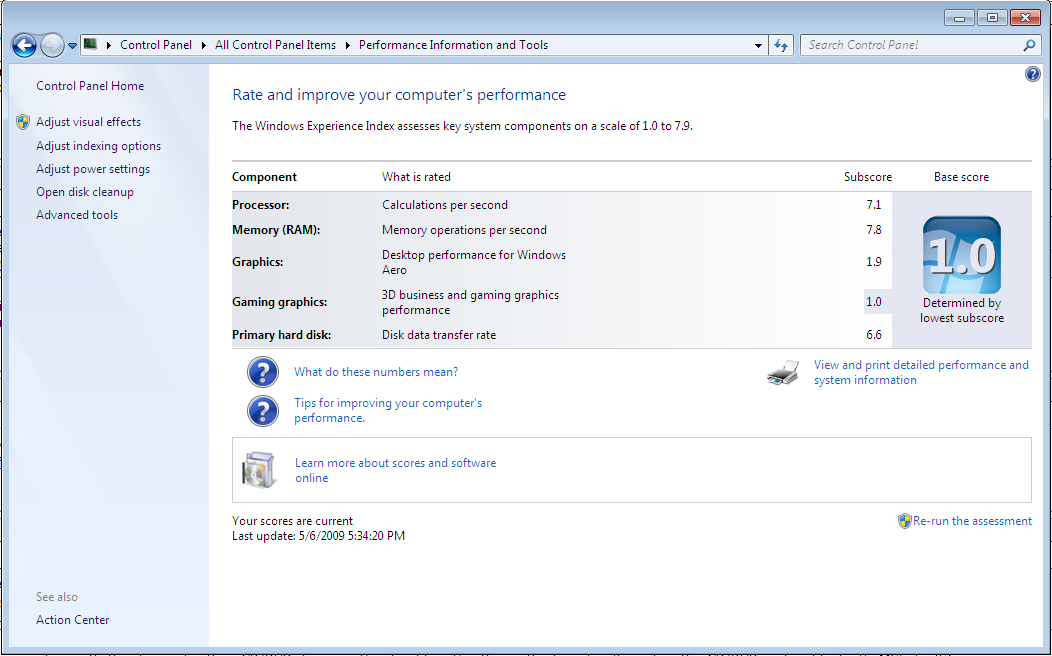Viewport: 1052px width, 656px height.
Task: Select the Processor subscore 7.1
Action: click(x=874, y=205)
